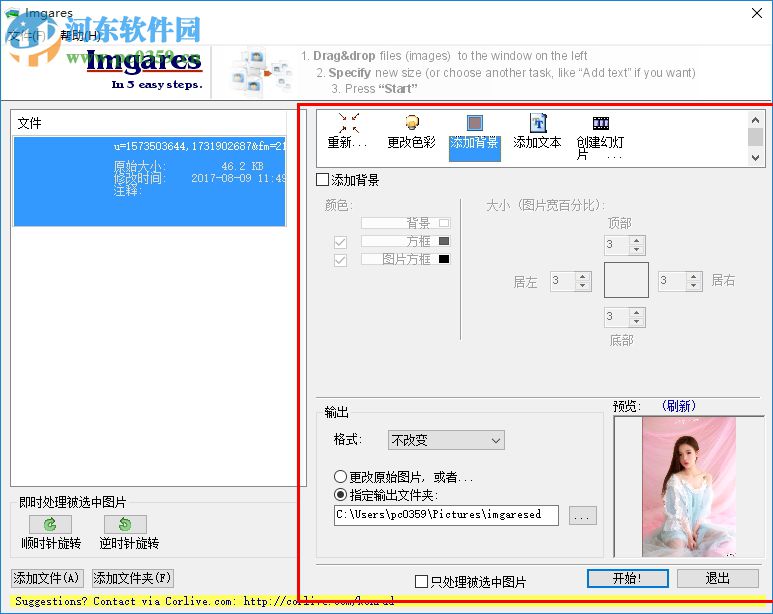Screen dimensions: 773x614
Task: Select the 创建幻灯片 slideshow task icon
Action: coord(600,137)
